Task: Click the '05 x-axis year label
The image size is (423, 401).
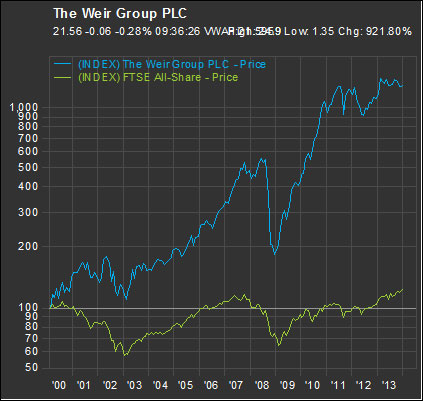Action: (185, 386)
